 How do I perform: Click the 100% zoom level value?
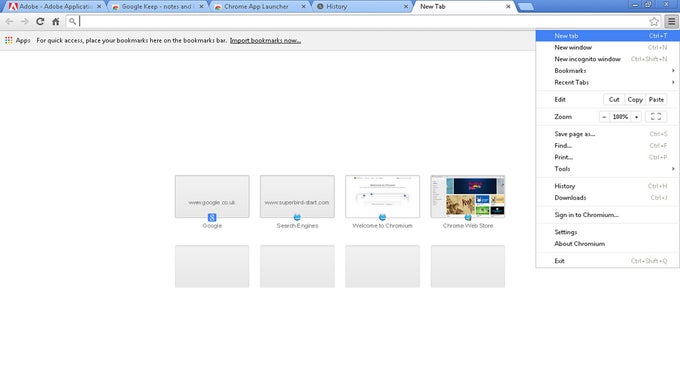[x=620, y=117]
